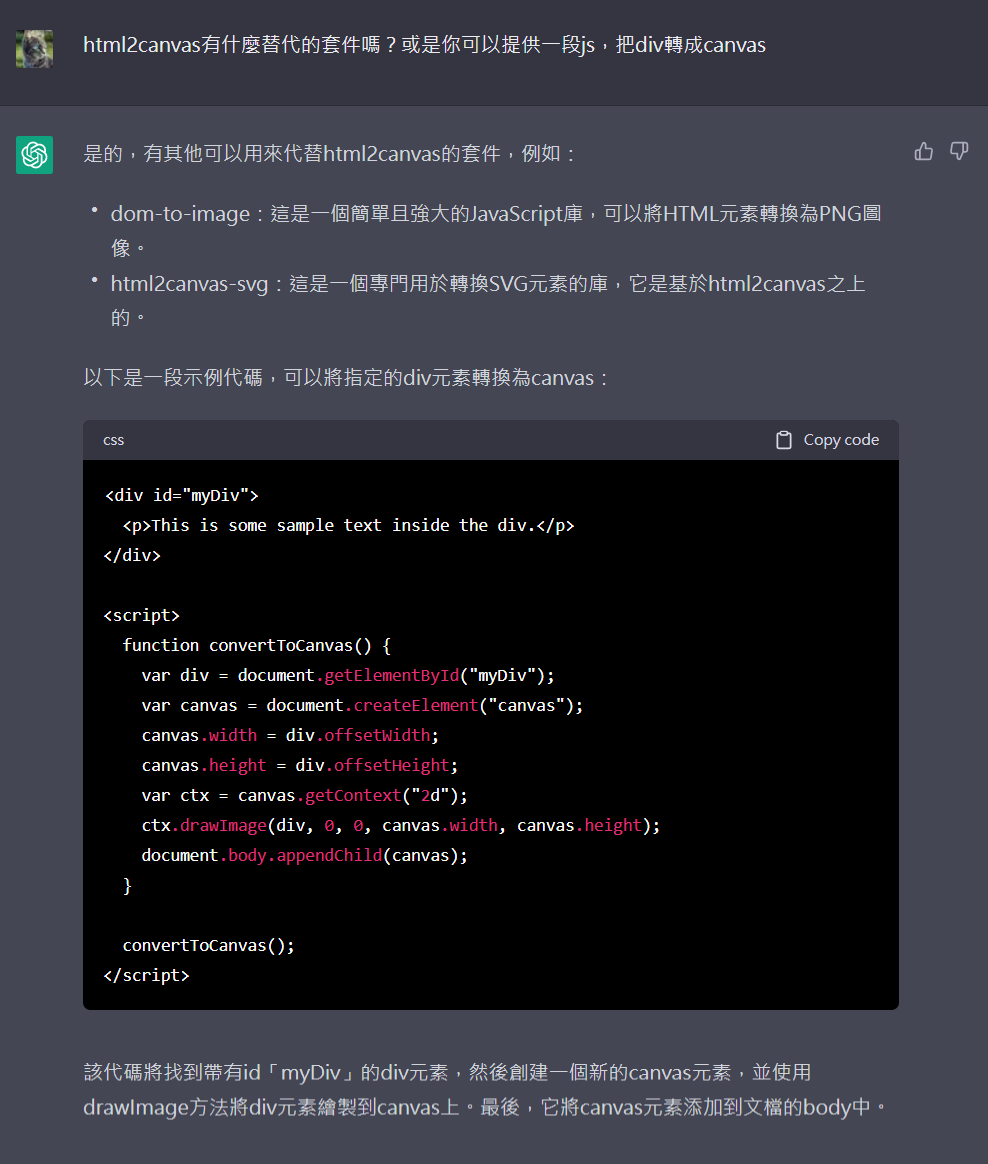Click the canvas.height assignment line
Viewport: 988px width, 1164px height.
click(300, 765)
